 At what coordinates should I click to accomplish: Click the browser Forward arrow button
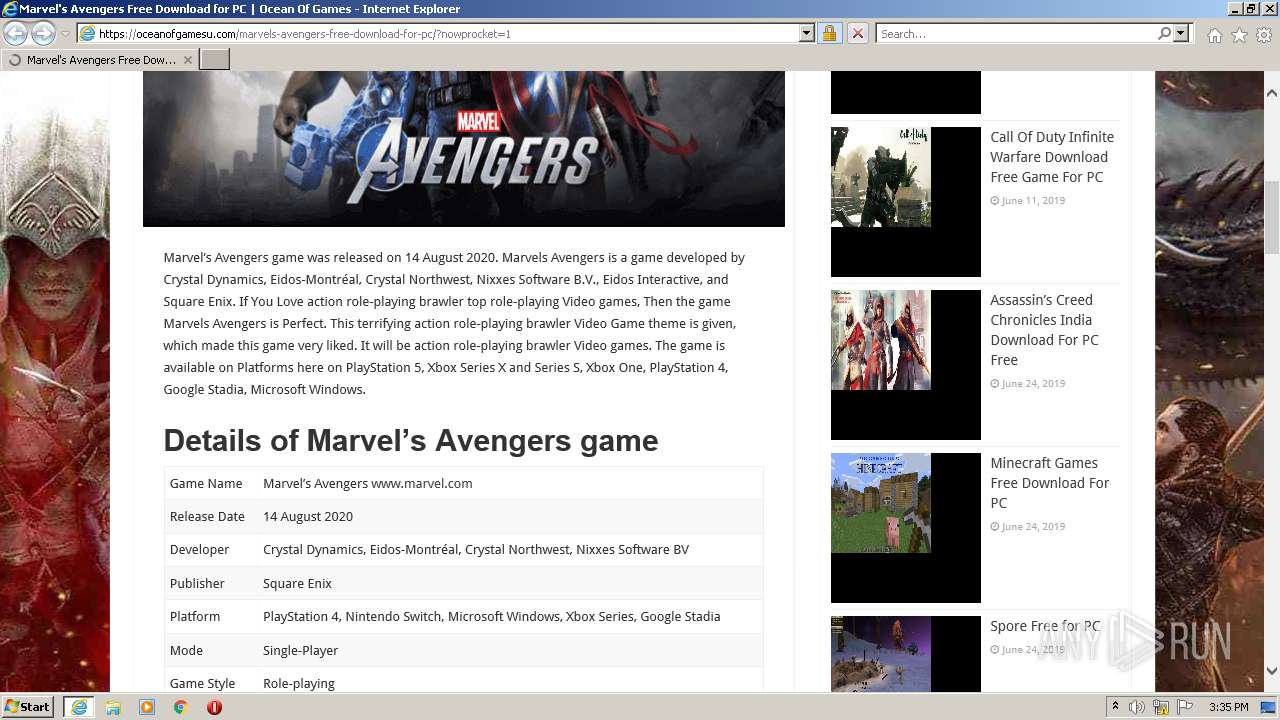(43, 33)
